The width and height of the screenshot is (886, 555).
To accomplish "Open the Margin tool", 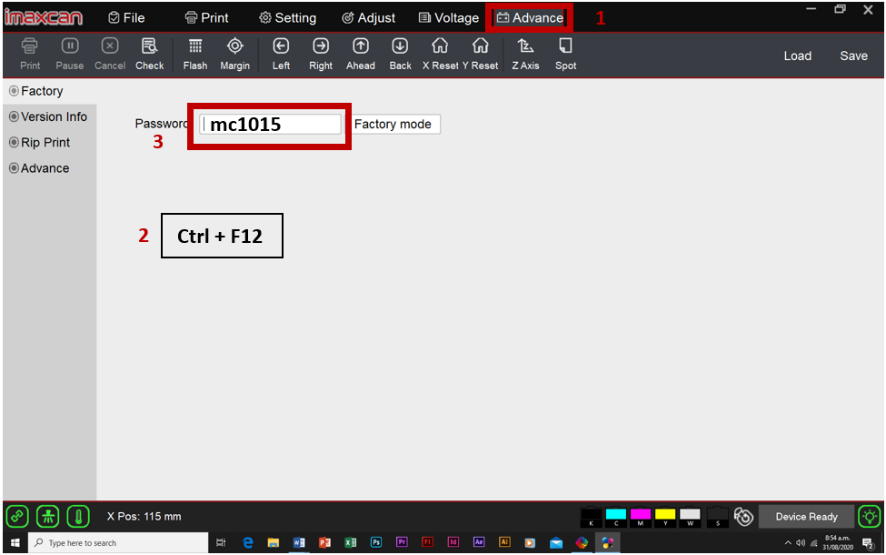I will click(x=235, y=54).
